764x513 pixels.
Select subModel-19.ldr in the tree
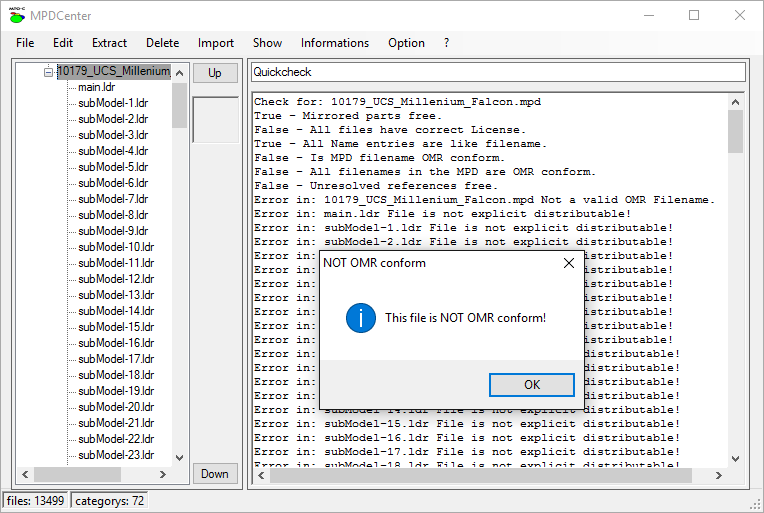116,391
